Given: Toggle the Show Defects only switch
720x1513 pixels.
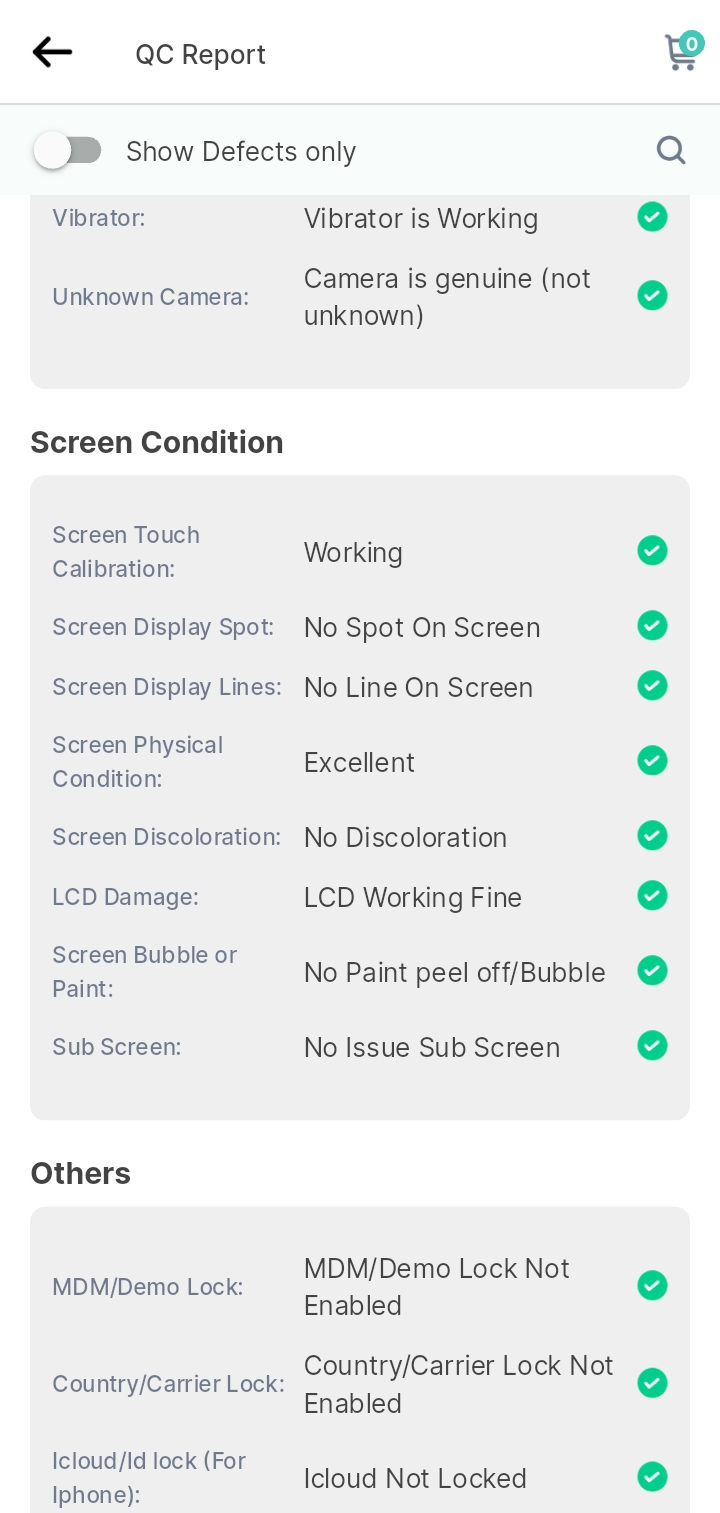Looking at the screenshot, I should pos(67,151).
